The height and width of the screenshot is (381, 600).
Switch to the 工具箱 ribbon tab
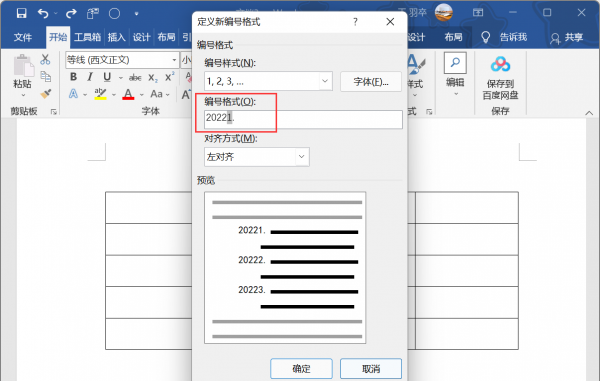pos(87,37)
